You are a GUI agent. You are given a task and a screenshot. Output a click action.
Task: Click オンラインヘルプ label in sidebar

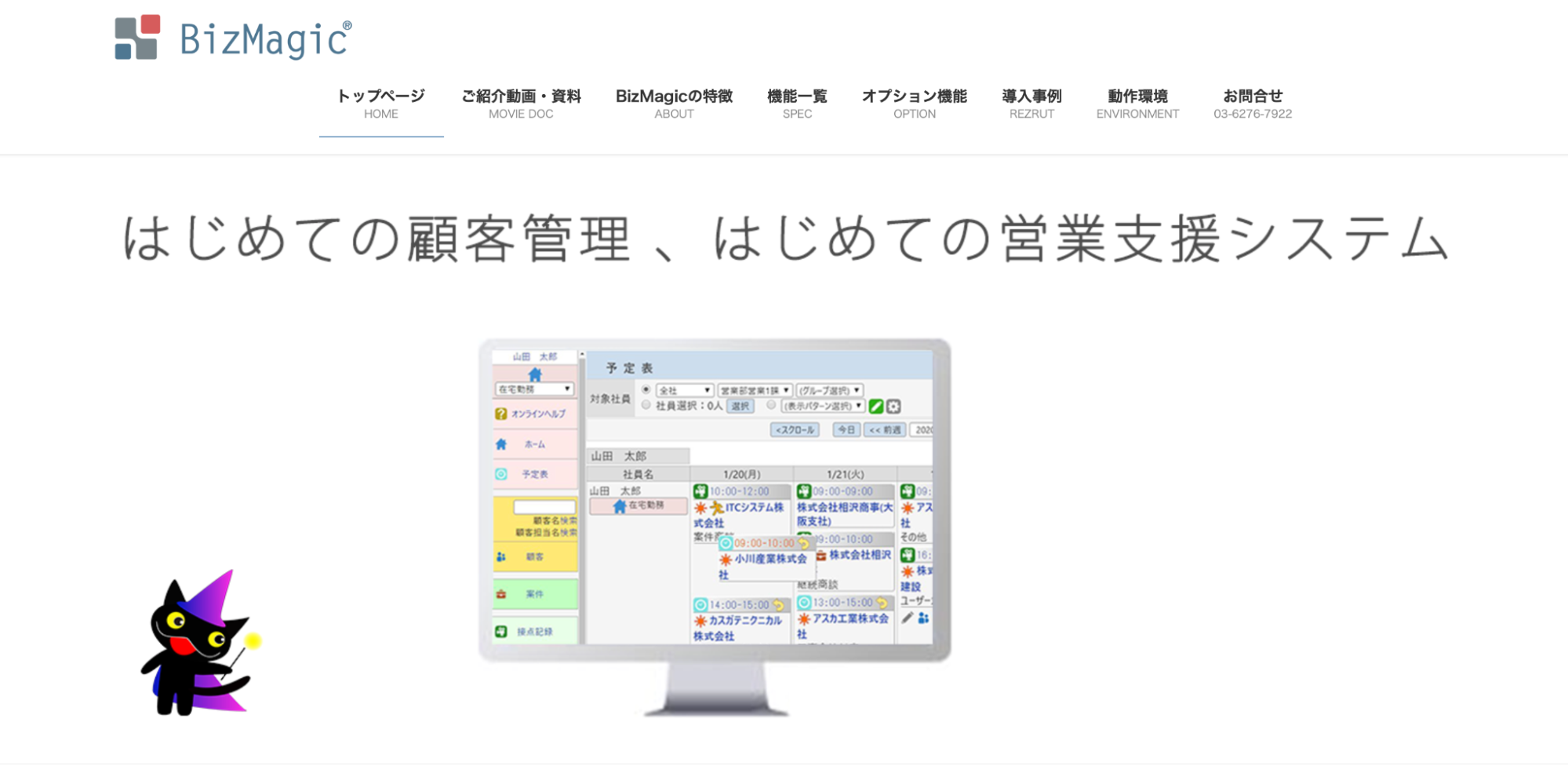538,414
